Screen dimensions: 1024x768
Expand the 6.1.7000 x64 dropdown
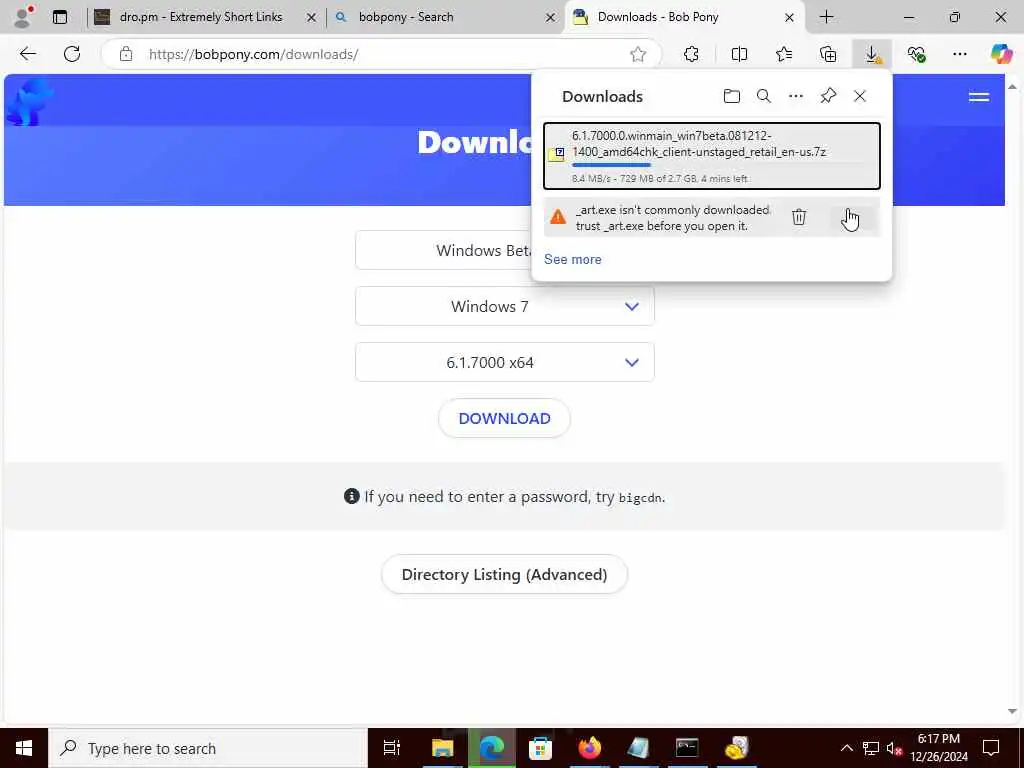[x=505, y=362]
